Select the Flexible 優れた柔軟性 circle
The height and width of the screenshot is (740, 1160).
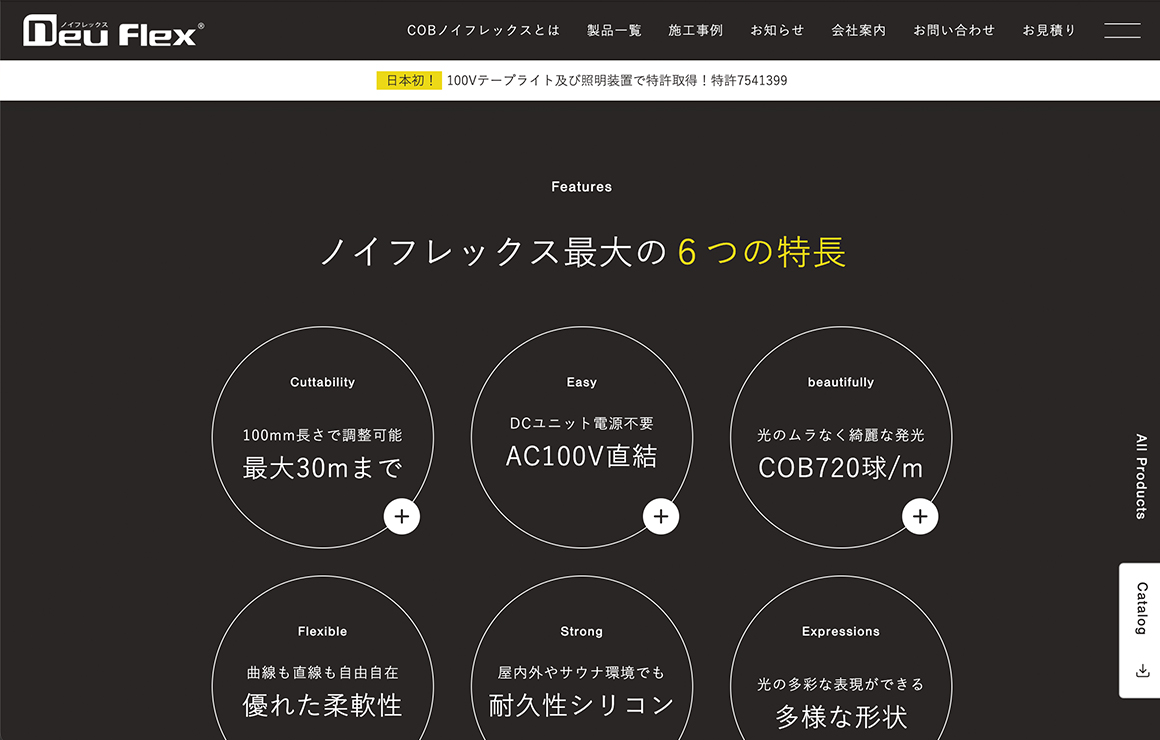coord(323,659)
